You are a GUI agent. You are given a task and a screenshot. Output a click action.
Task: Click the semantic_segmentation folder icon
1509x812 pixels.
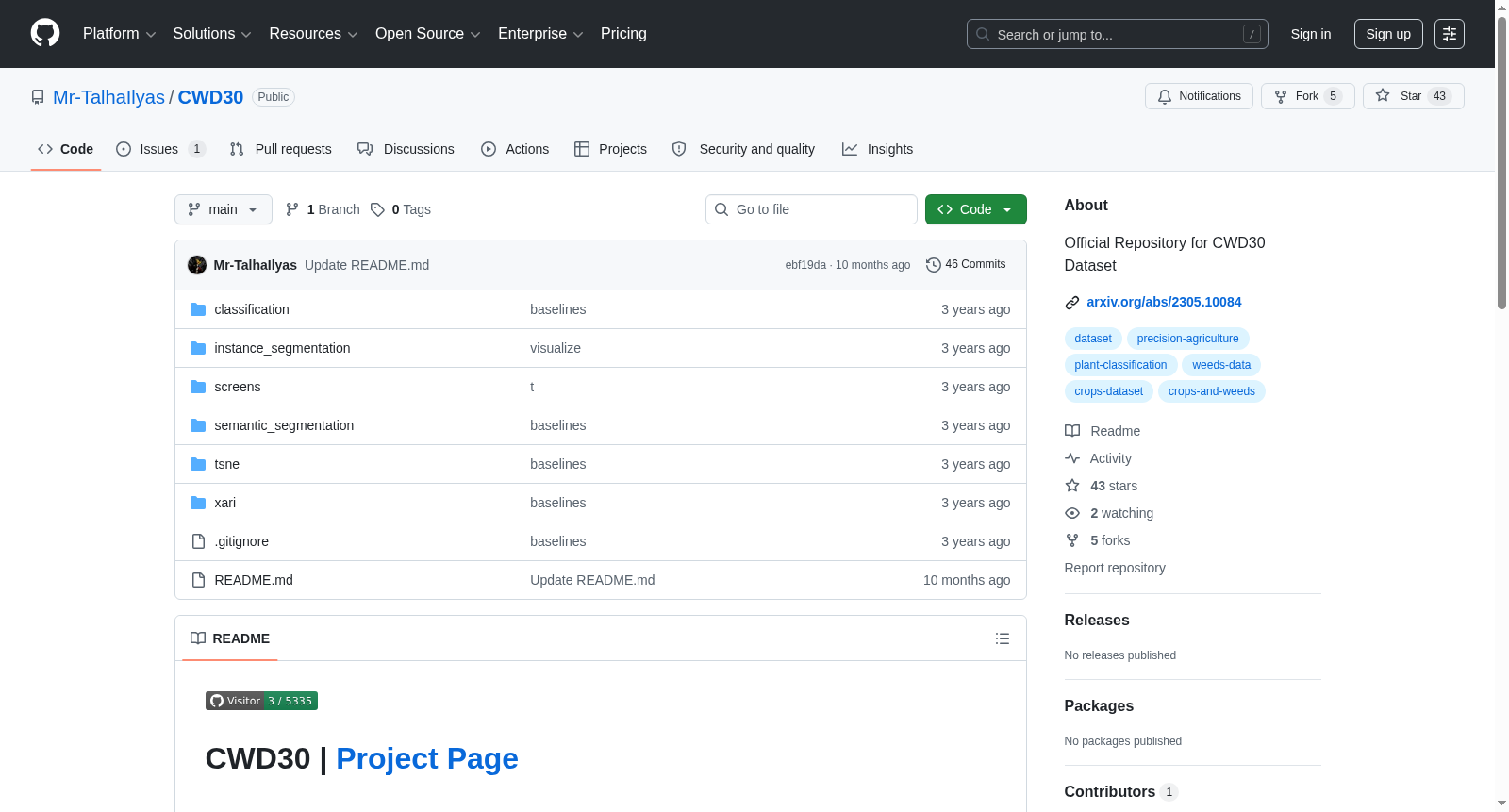click(x=198, y=425)
